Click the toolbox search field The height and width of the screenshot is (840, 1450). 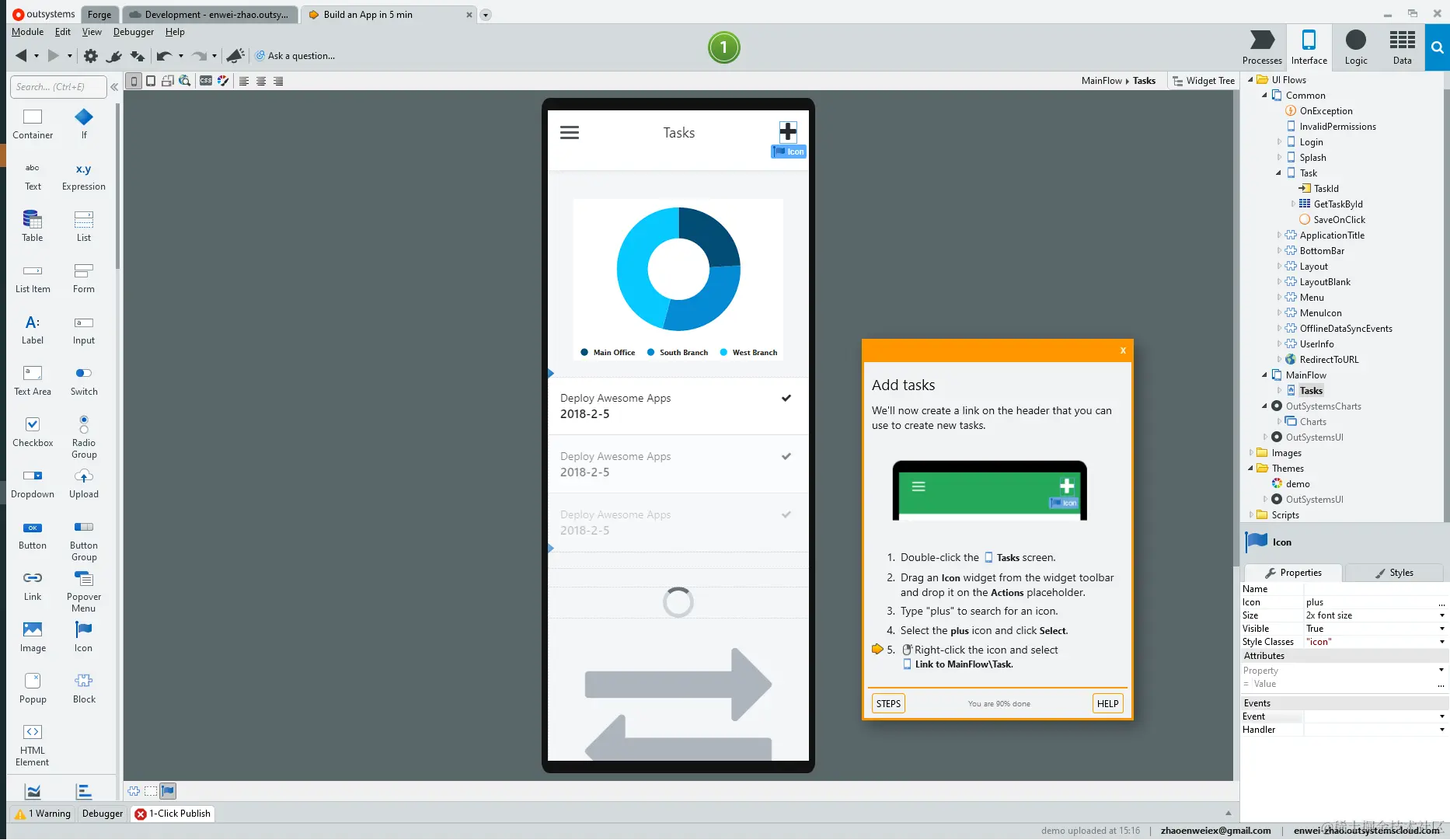(58, 87)
